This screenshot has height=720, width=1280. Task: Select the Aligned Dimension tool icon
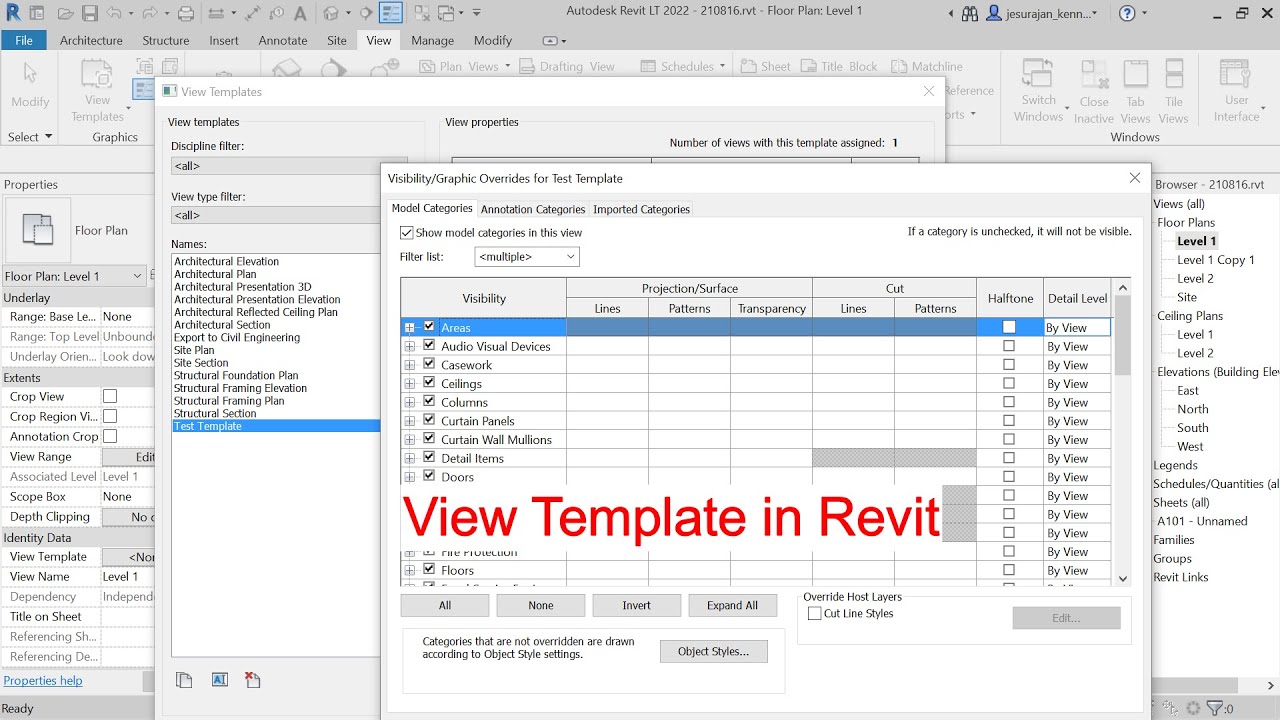(253, 14)
